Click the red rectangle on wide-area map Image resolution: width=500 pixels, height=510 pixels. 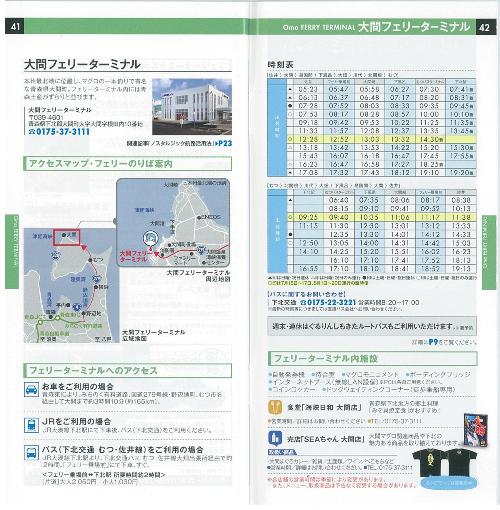tap(67, 237)
